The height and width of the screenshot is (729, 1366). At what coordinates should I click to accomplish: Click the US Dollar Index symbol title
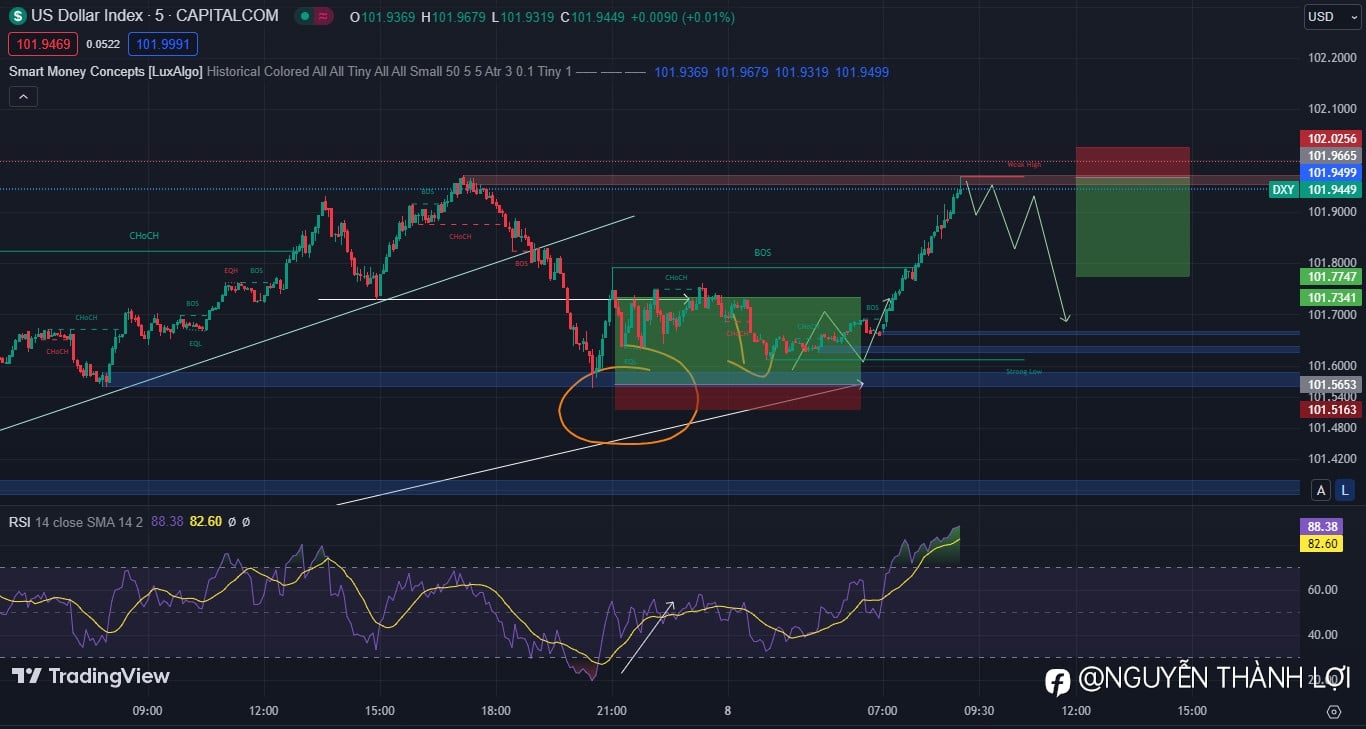click(155, 16)
